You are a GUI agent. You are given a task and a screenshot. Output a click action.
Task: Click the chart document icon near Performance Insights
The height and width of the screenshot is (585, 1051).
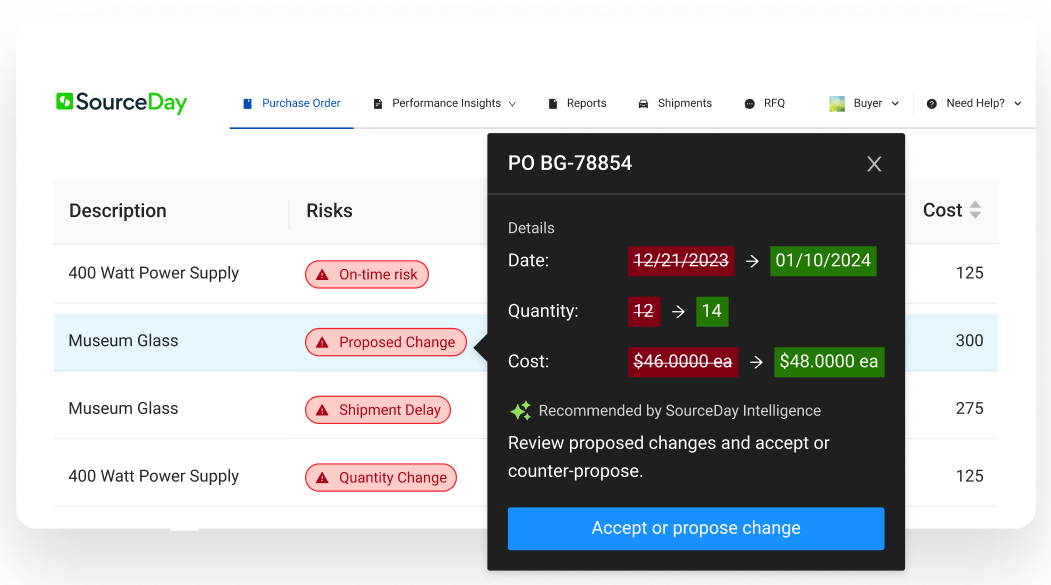377,103
